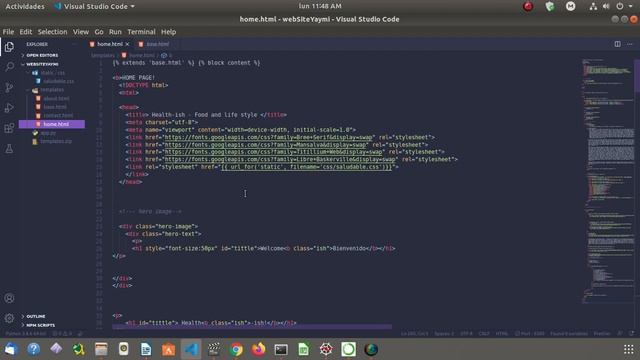Click the code minimap overview
The height and width of the screenshot is (360, 640).
[x=608, y=182]
